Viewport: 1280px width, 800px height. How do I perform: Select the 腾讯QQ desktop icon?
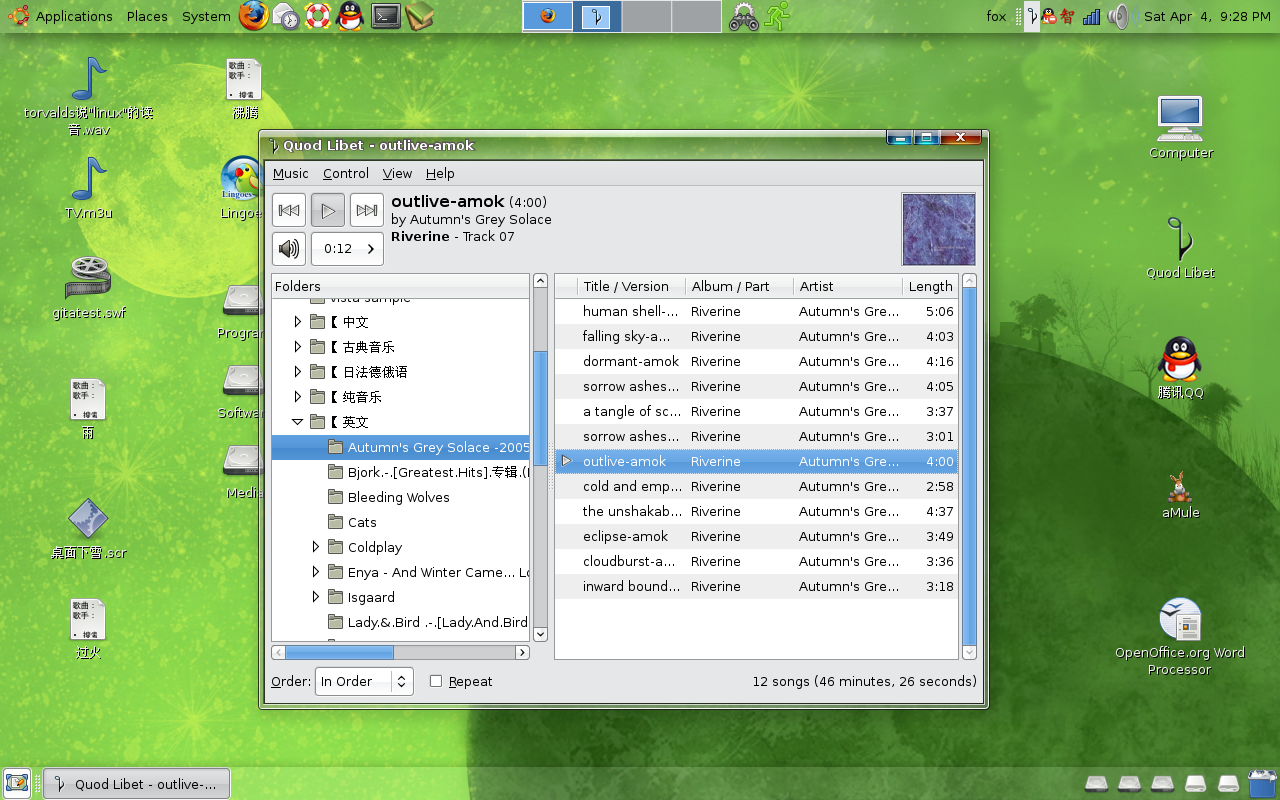click(1180, 368)
